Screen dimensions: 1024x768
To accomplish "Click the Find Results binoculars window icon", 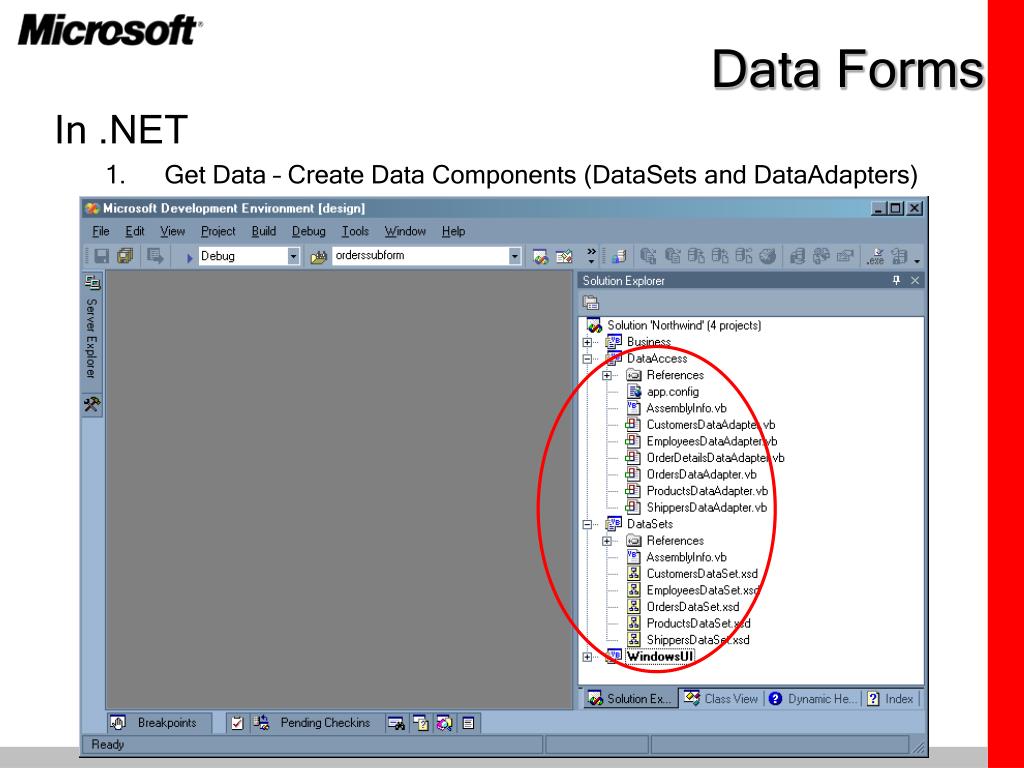I will pos(396,723).
